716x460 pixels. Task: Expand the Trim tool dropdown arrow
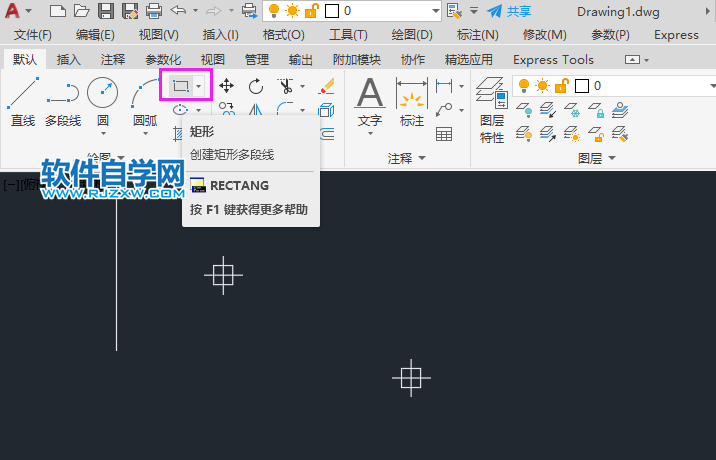click(302, 86)
